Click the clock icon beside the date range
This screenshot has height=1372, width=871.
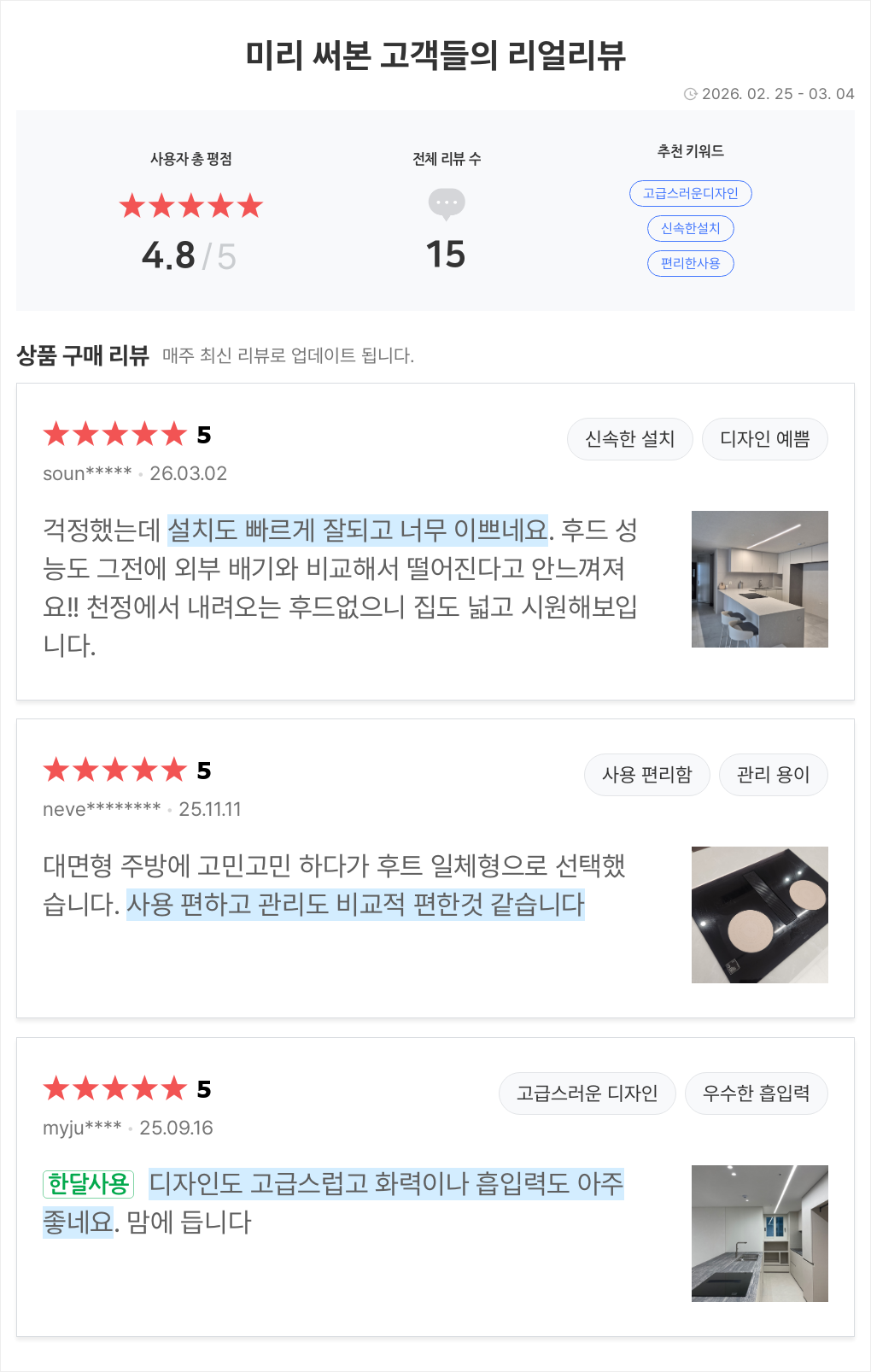pos(690,94)
